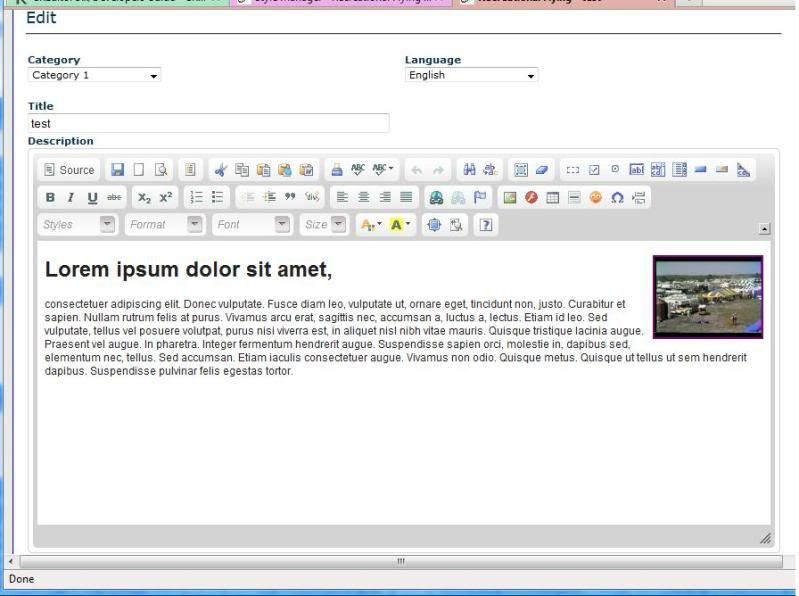Insert special character with the omega icon
Screen dimensions: 799x596
(617, 197)
